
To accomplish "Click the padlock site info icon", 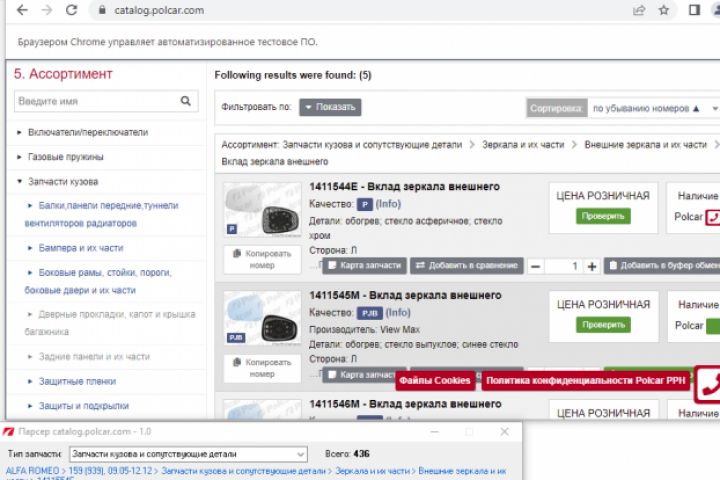I will pyautogui.click(x=102, y=10).
